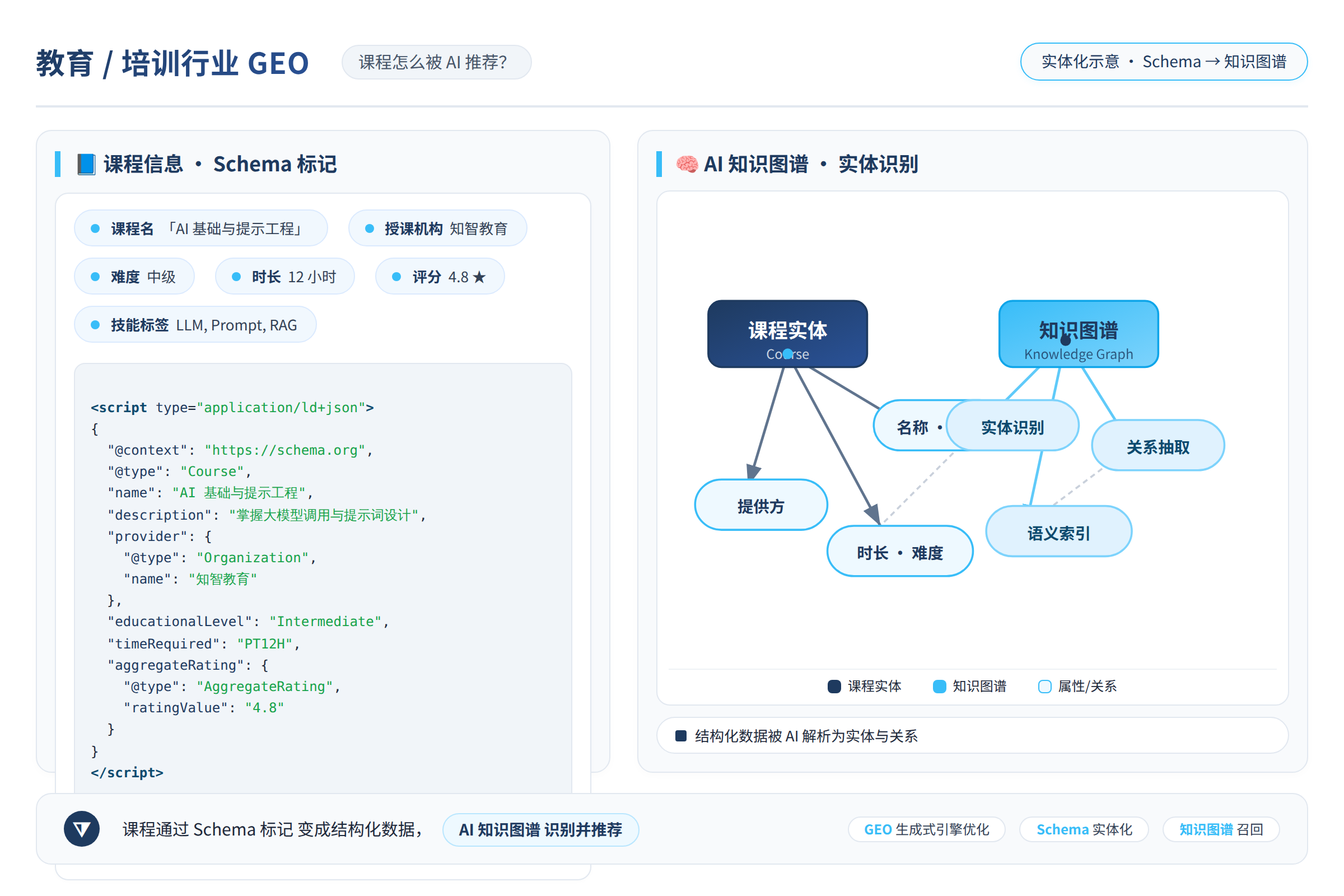Viewport: 1344px width, 896px height.
Task: Click the 实体识别 graph node
Action: click(1012, 426)
